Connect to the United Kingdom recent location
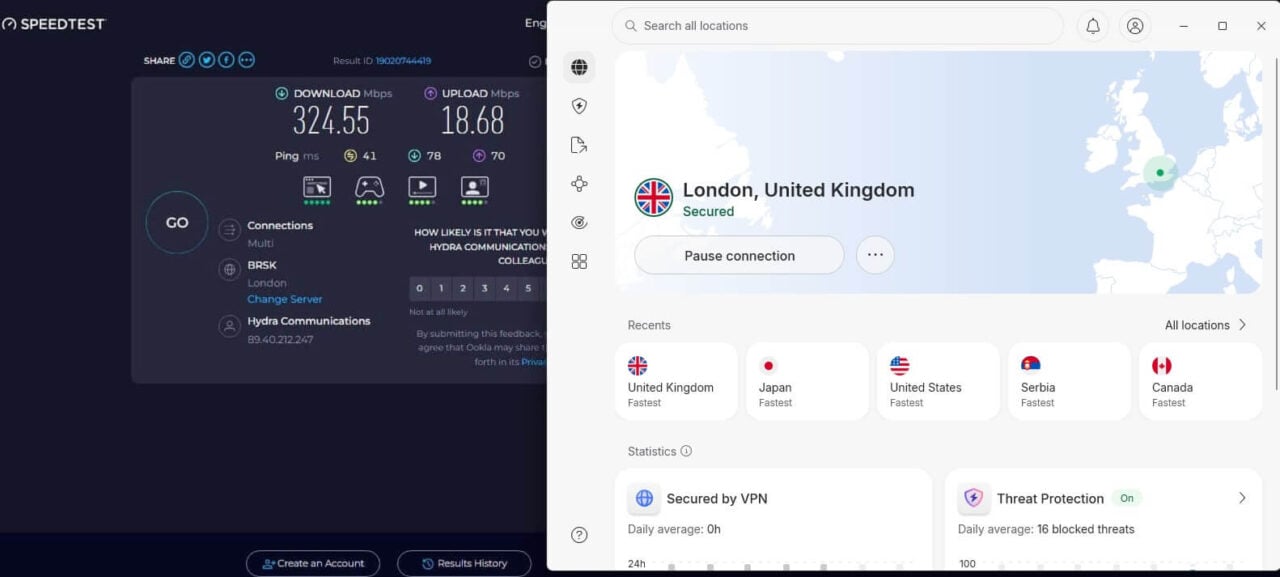1280x577 pixels. [676, 381]
